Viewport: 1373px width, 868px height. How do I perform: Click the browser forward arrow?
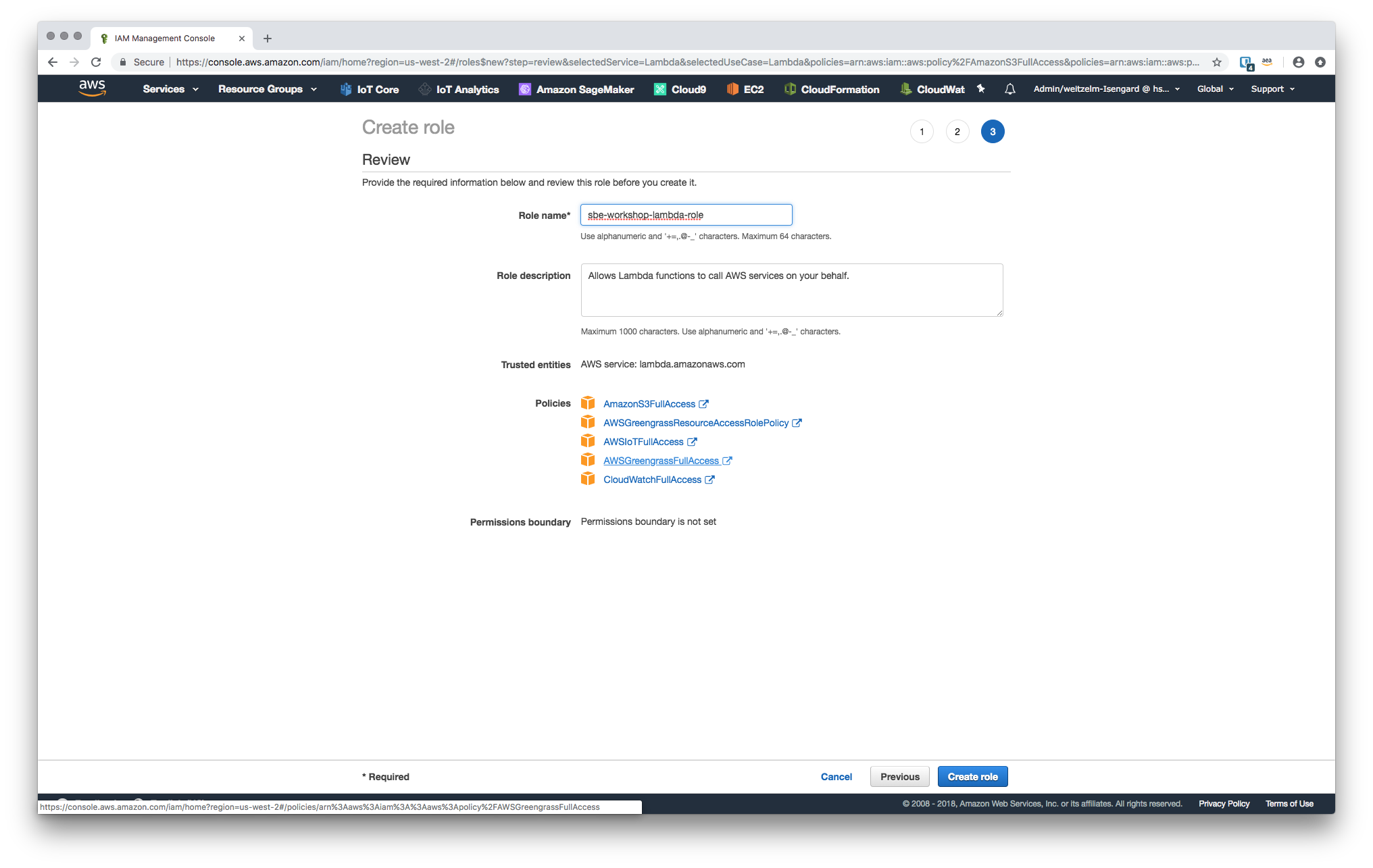[x=74, y=62]
